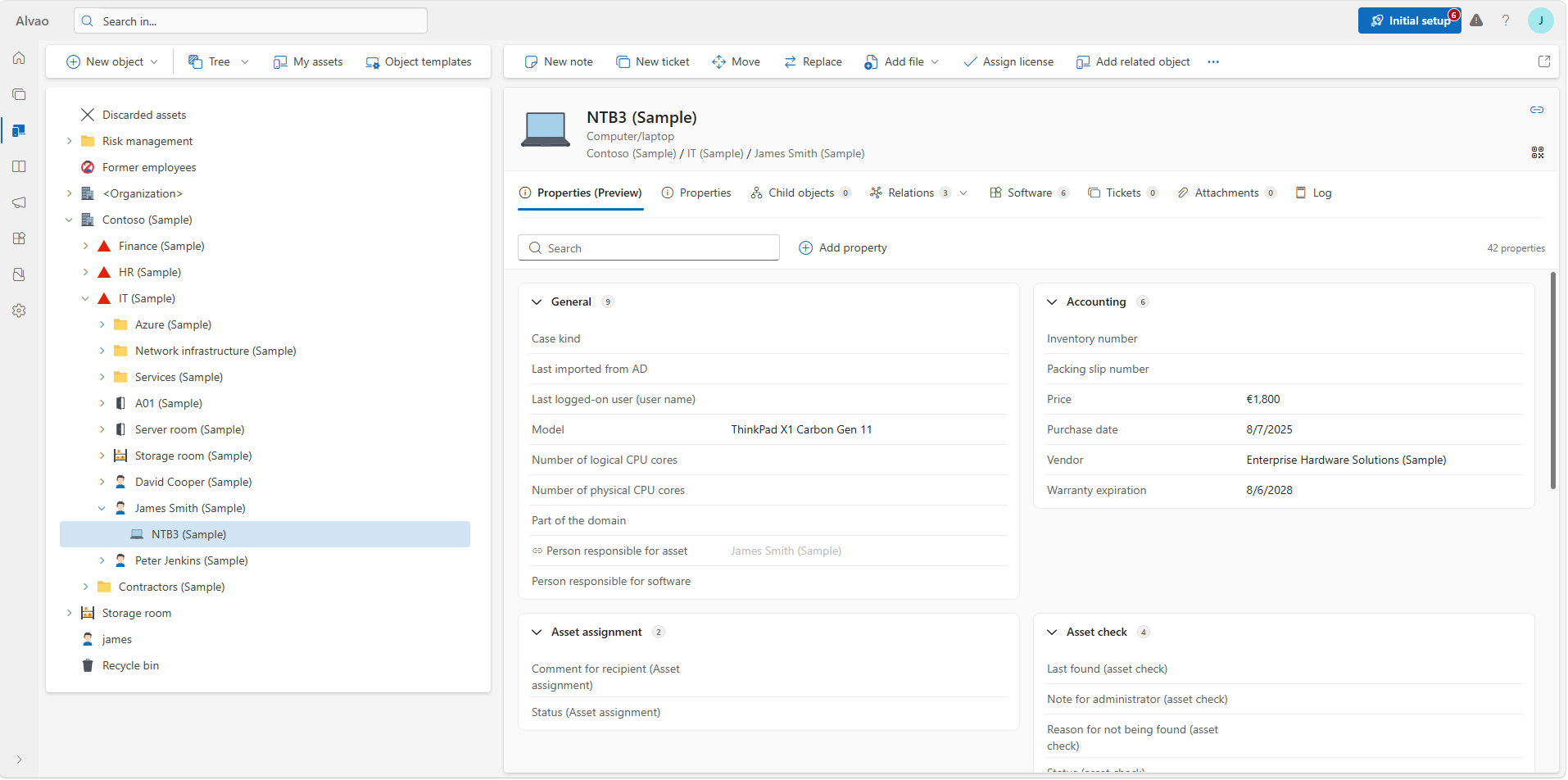Screen dimensions: 1568x780
Task: Click the Initial setup button
Action: click(x=1409, y=20)
